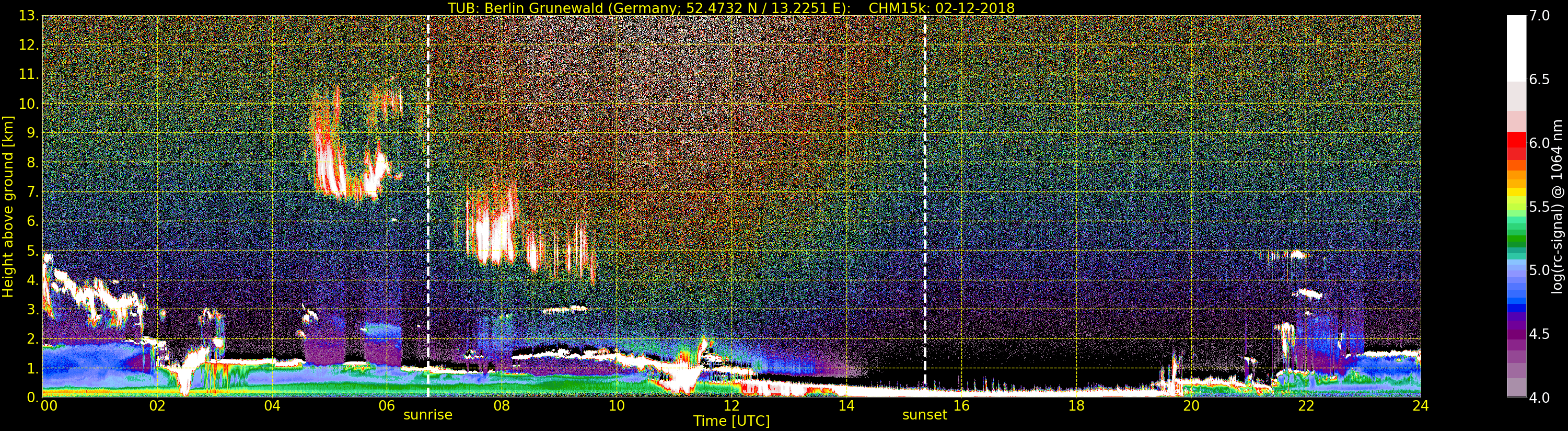Click the CHM15k: 02-12-2018 date label
1568x431 pixels.
click(x=941, y=8)
